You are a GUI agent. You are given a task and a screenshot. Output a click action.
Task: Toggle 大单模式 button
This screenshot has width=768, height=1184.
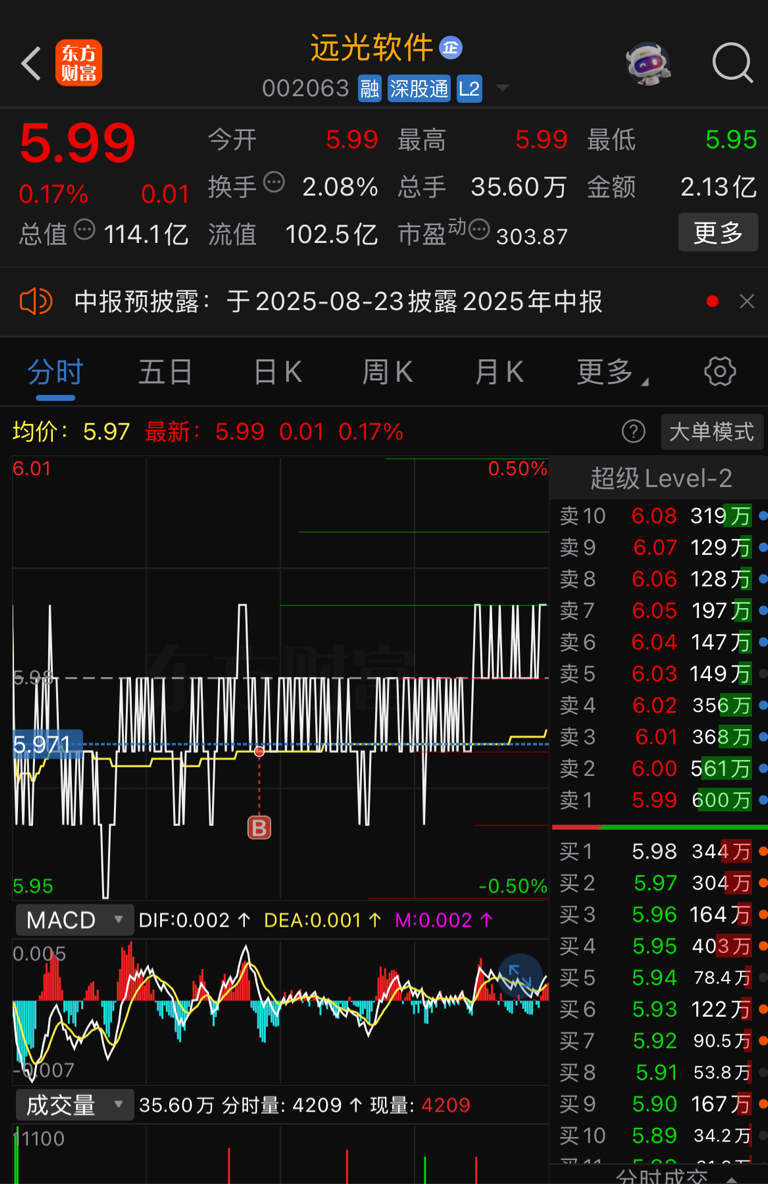[711, 432]
